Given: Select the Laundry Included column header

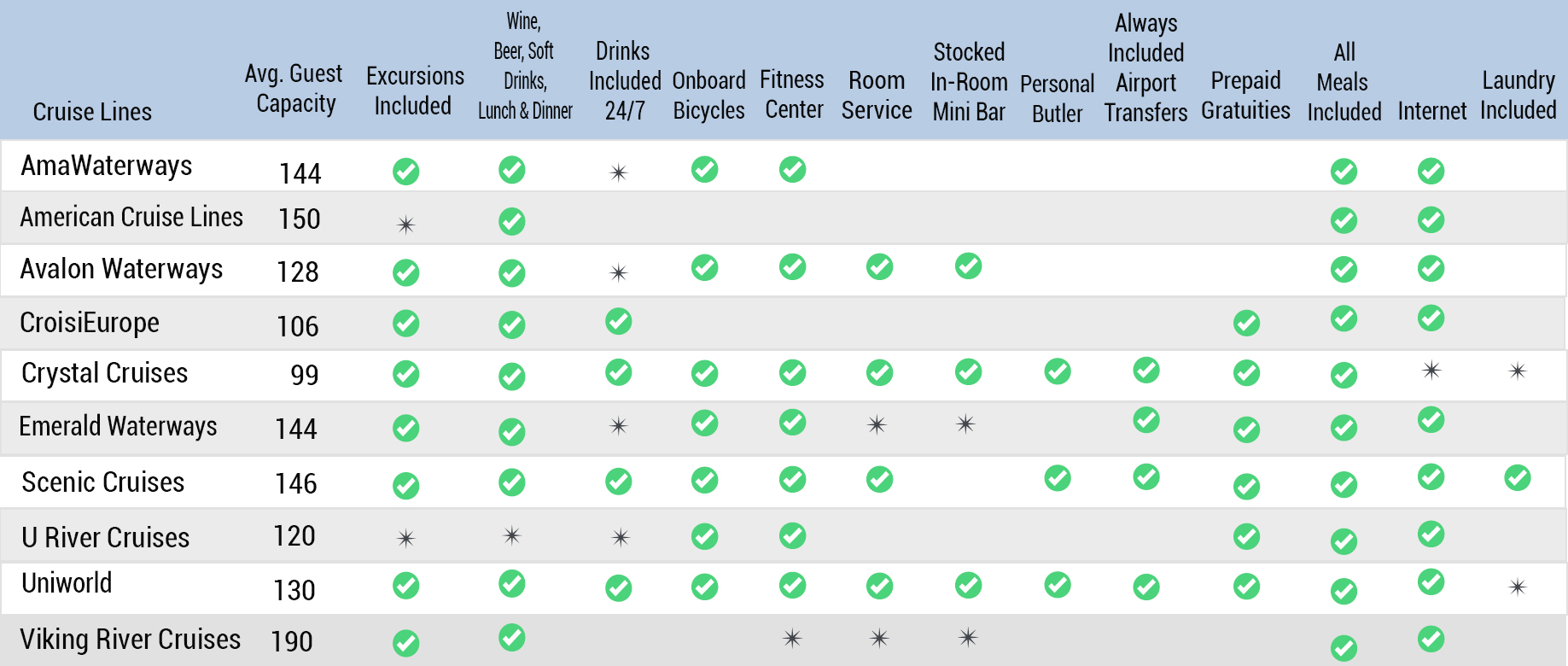Looking at the screenshot, I should [x=1518, y=96].
